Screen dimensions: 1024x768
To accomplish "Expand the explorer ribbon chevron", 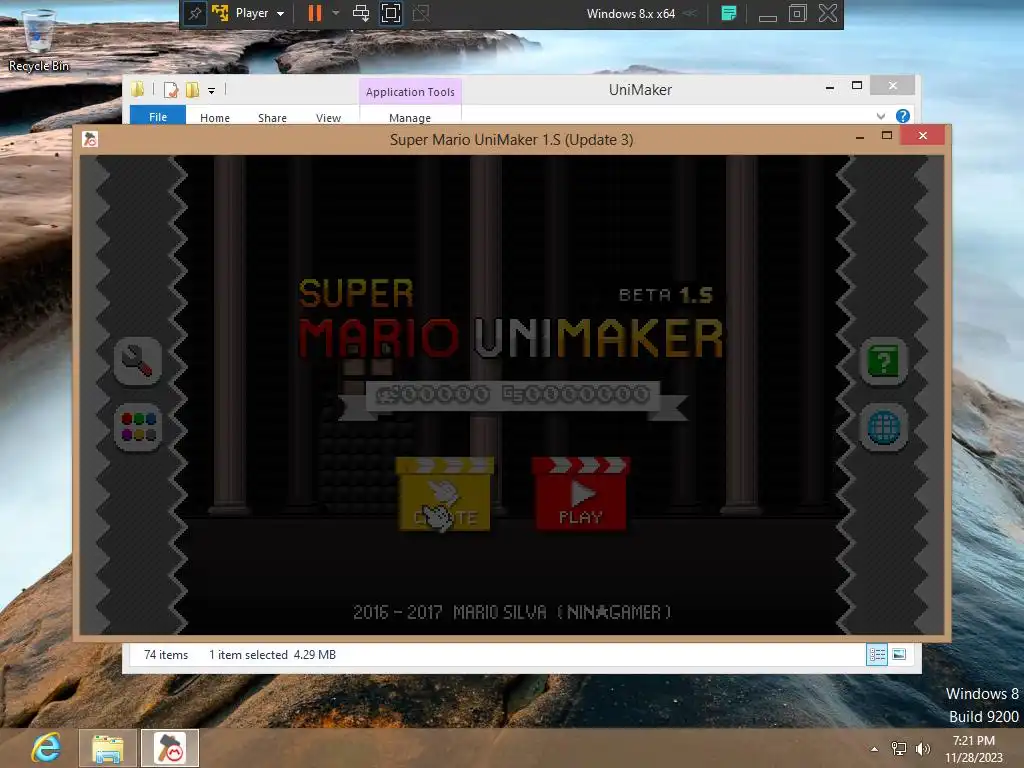I will pyautogui.click(x=880, y=116).
